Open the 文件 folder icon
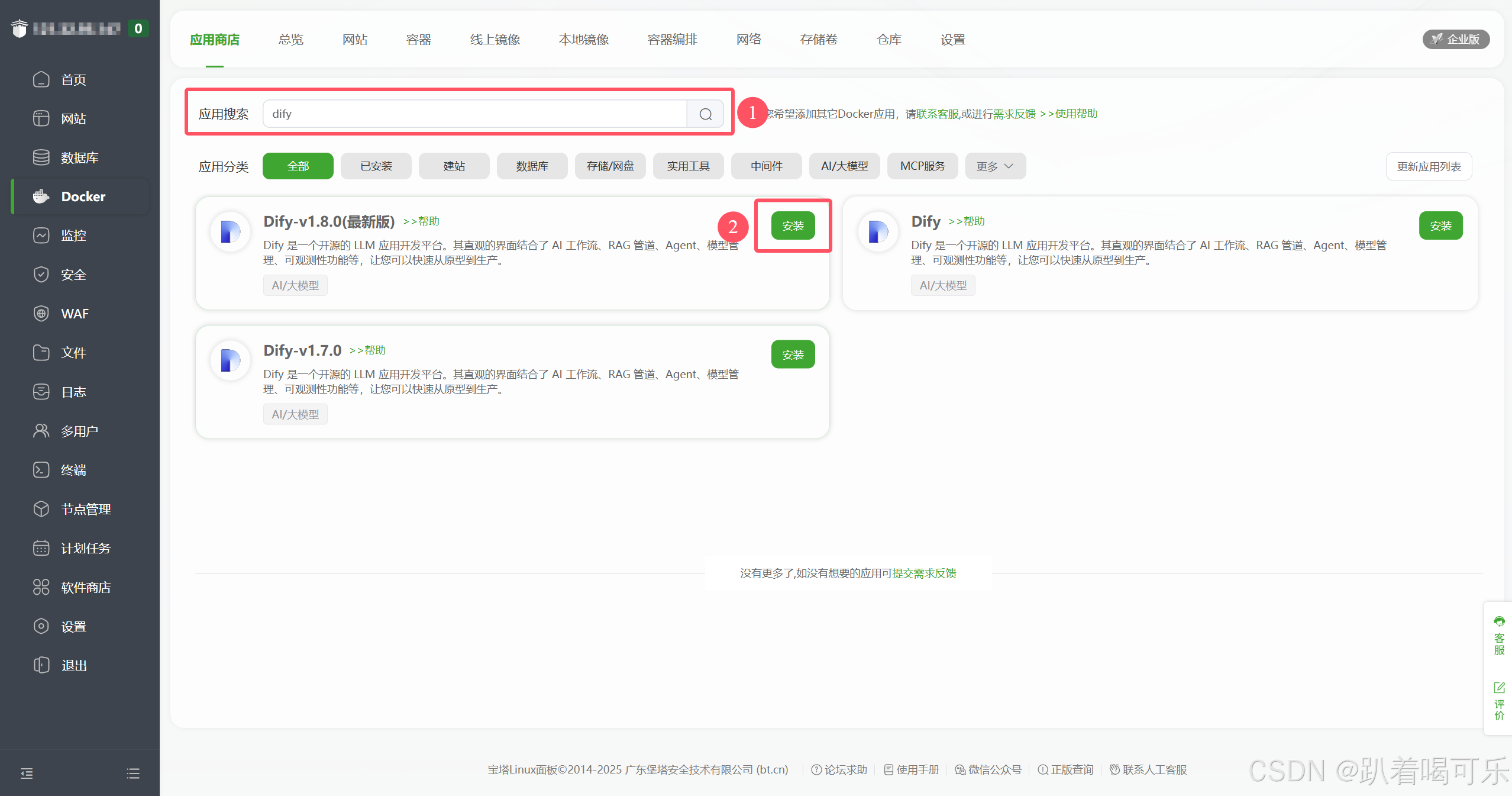This screenshot has height=796, width=1512. 41,353
